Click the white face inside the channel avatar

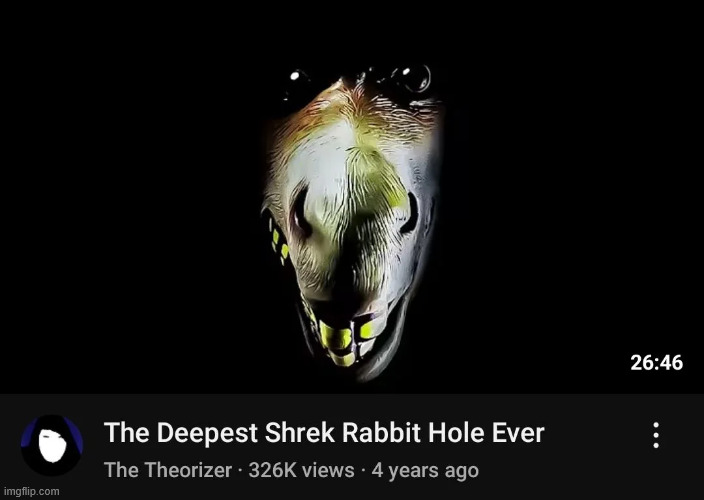[x=52, y=446]
